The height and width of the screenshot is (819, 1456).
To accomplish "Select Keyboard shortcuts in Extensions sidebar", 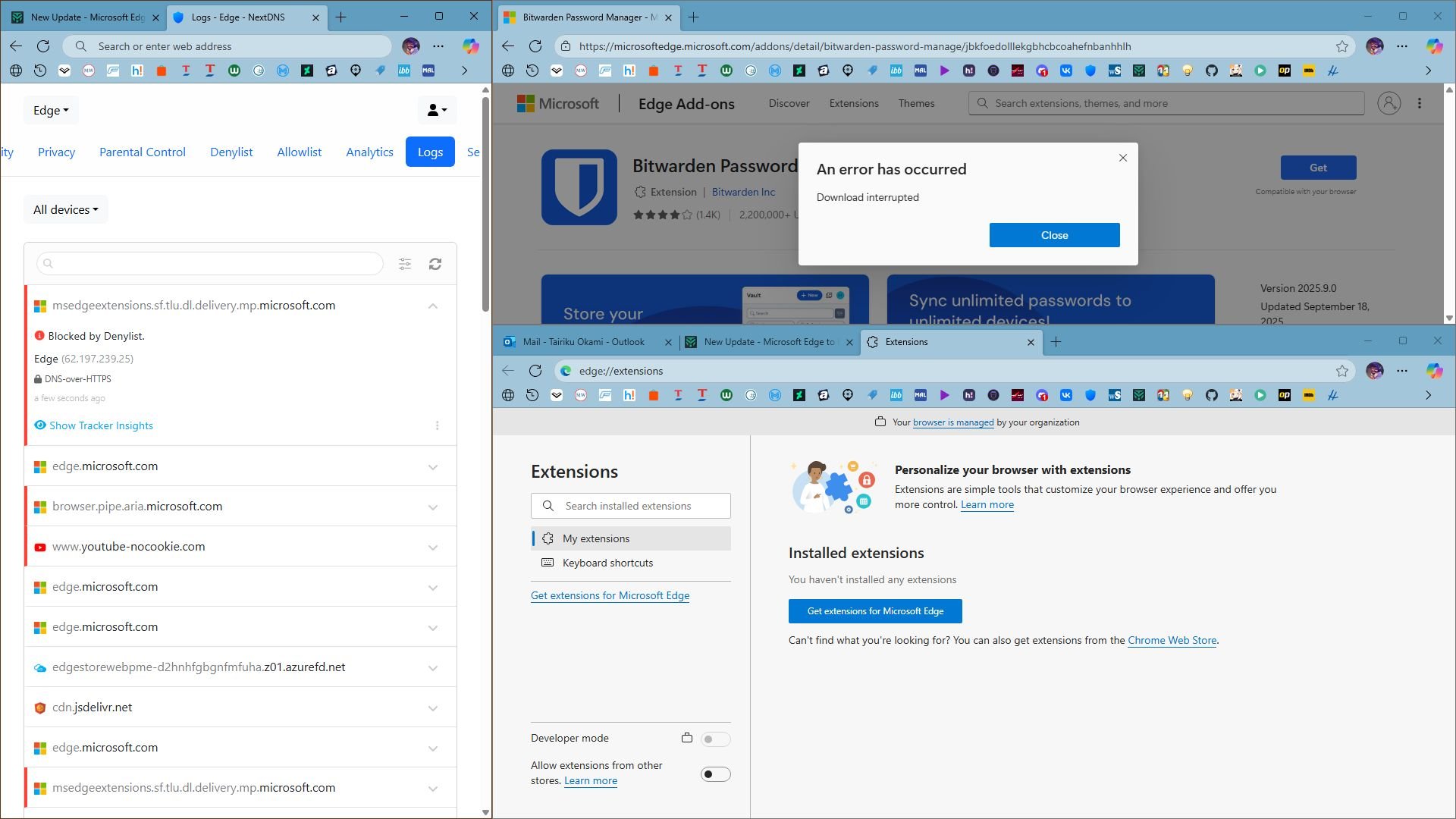I will tap(631, 563).
